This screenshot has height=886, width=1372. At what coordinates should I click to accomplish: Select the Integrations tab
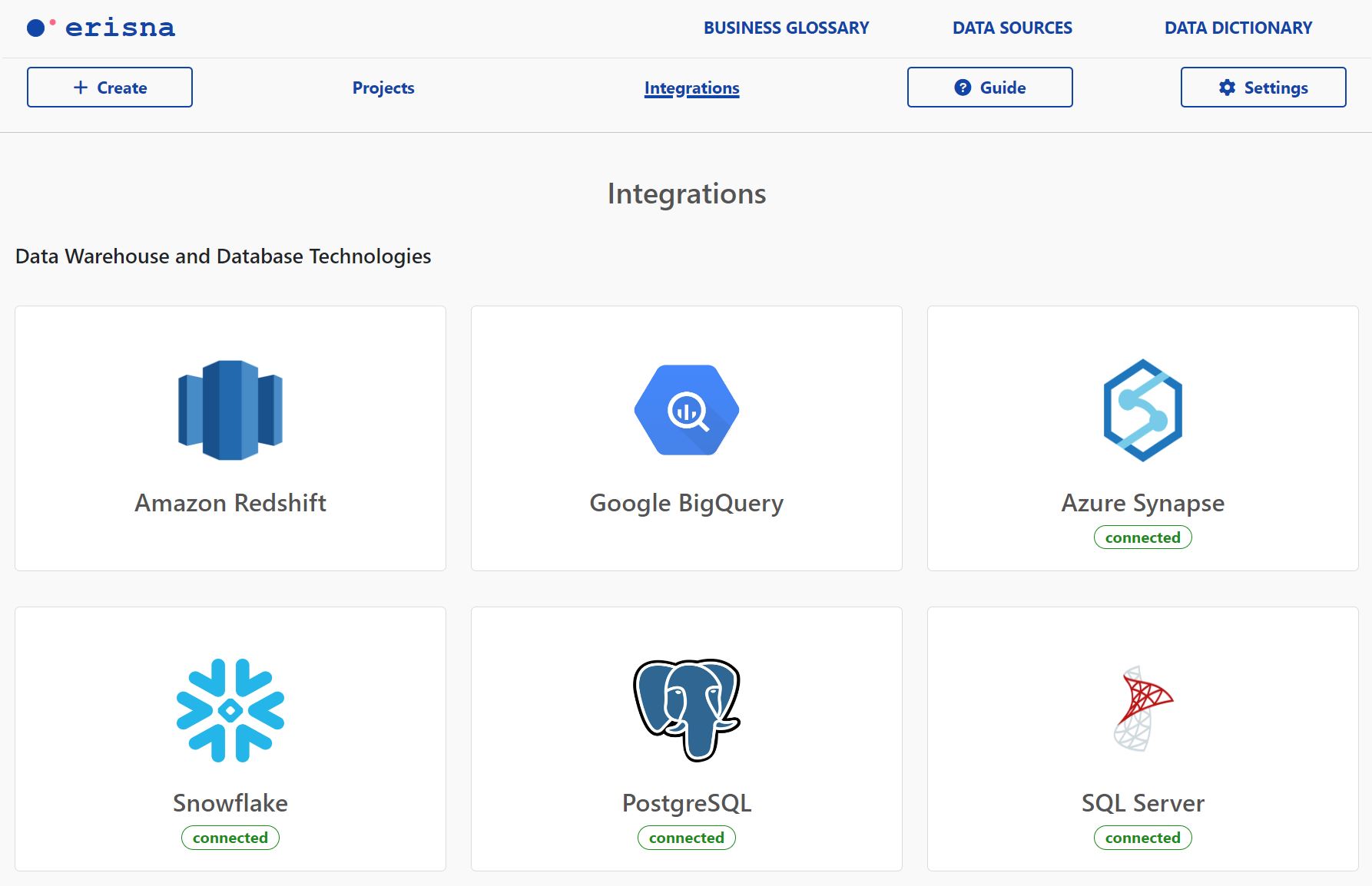click(x=691, y=88)
